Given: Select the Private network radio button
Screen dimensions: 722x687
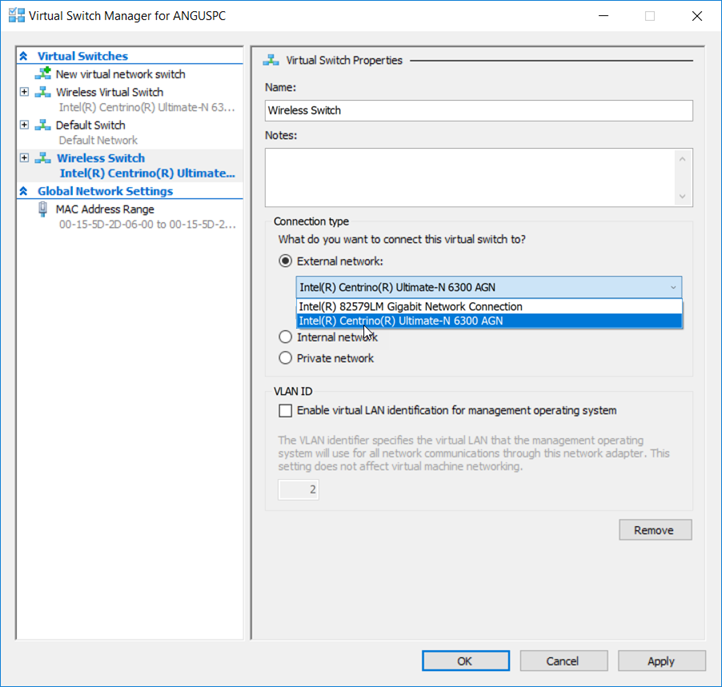Looking at the screenshot, I should (x=285, y=358).
